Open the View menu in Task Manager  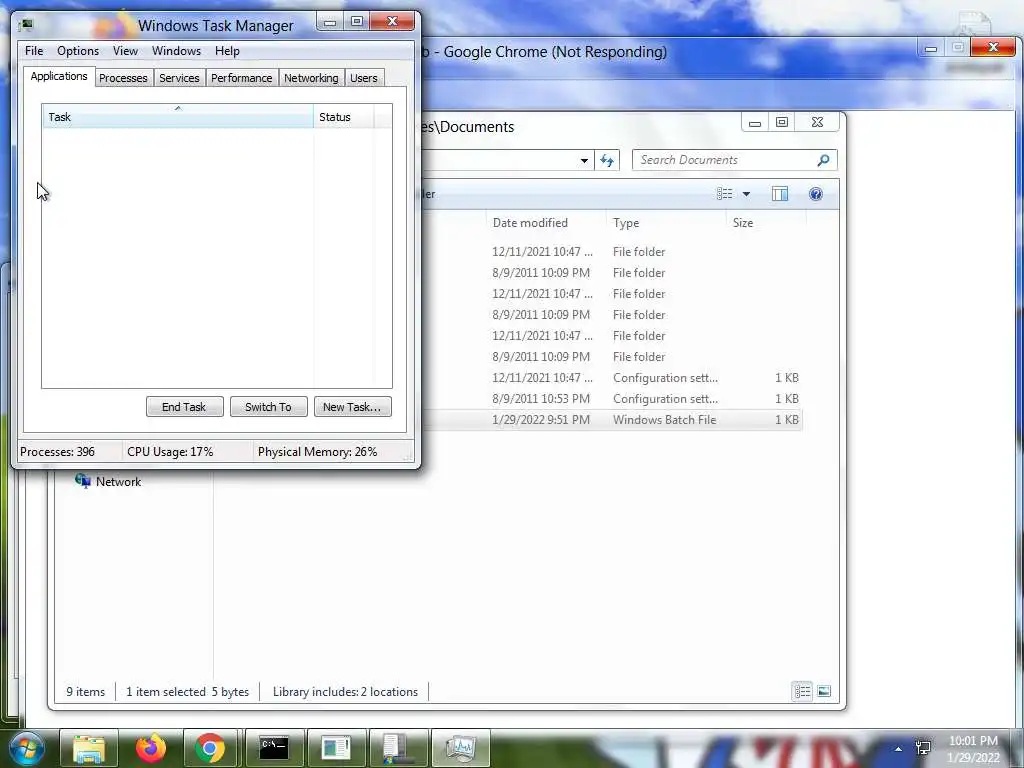125,51
